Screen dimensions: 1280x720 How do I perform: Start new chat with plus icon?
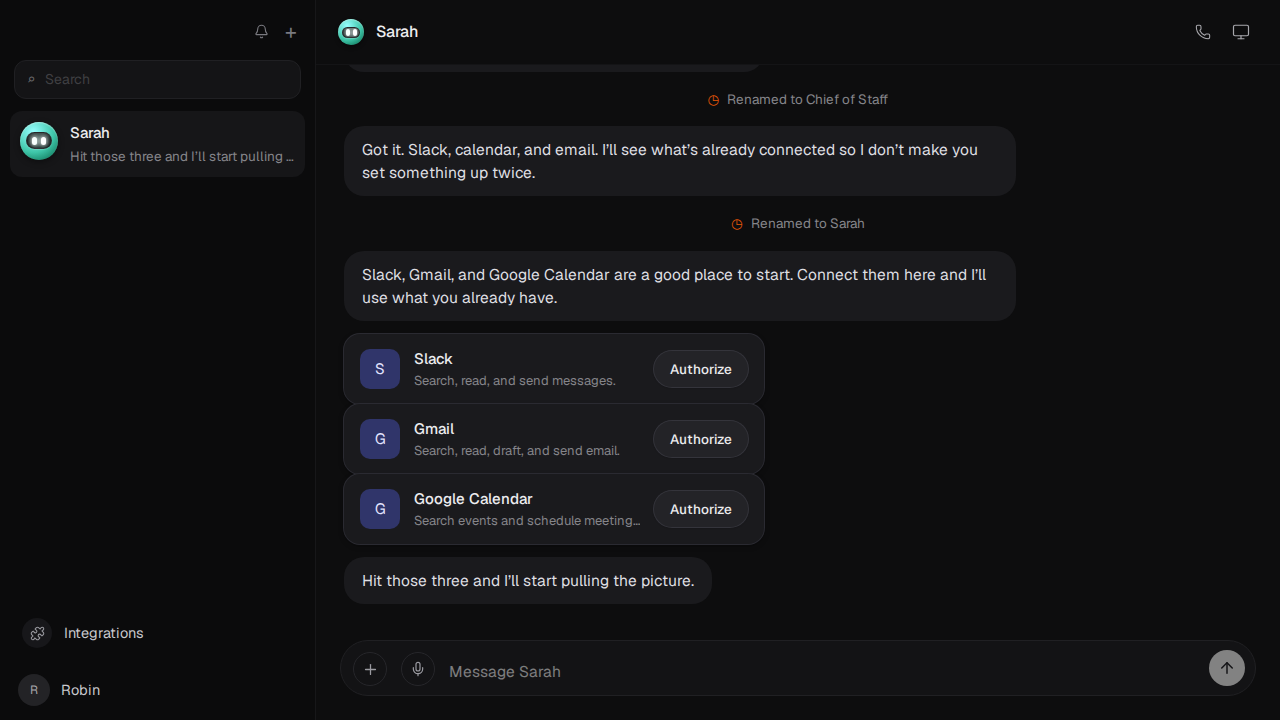tap(291, 32)
